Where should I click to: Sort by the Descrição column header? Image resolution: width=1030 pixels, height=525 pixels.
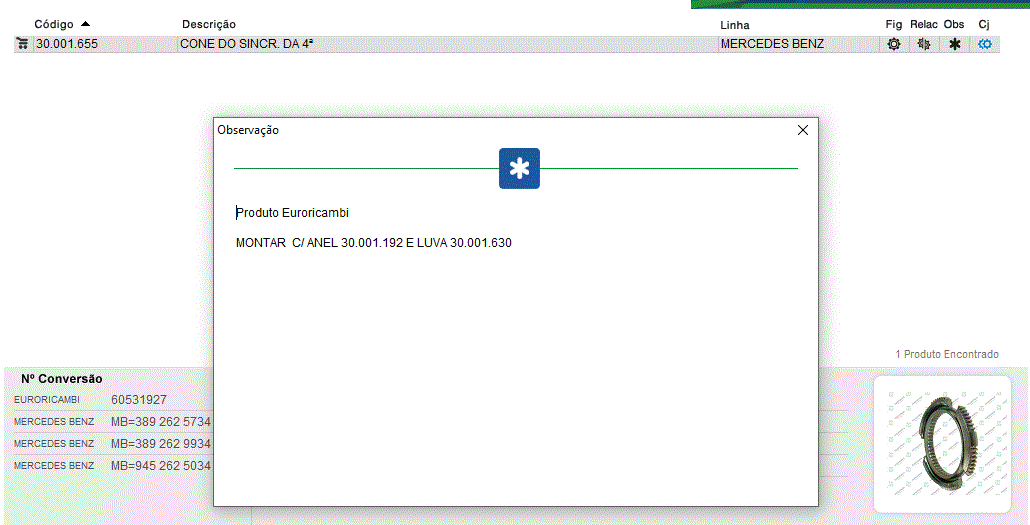(x=209, y=24)
